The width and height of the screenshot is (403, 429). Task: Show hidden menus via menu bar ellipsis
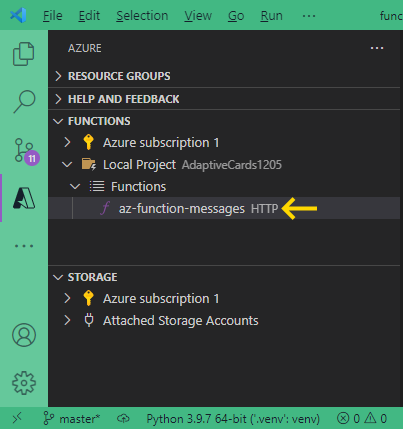tap(309, 16)
